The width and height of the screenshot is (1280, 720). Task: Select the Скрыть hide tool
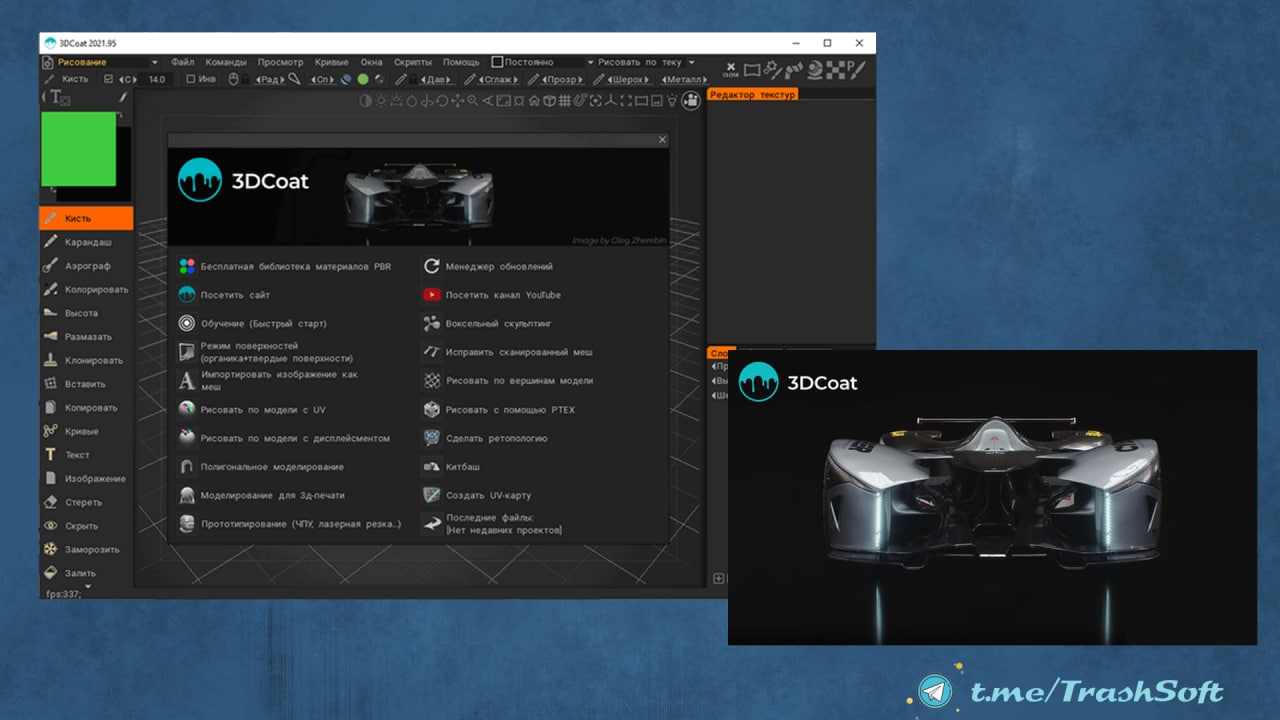[x=86, y=526]
